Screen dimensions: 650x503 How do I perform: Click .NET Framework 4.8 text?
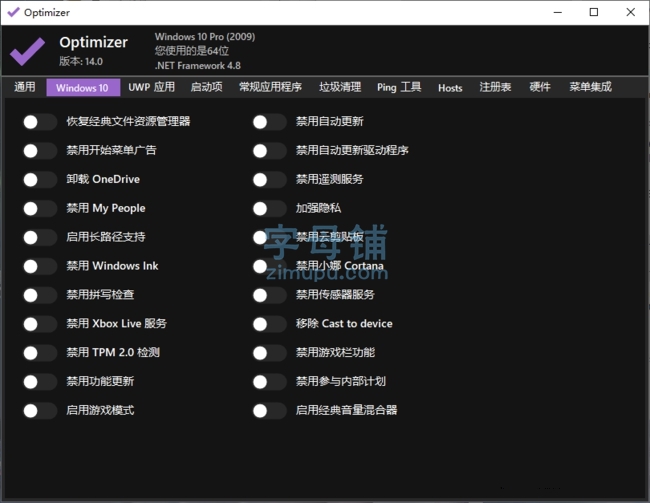click(x=197, y=66)
